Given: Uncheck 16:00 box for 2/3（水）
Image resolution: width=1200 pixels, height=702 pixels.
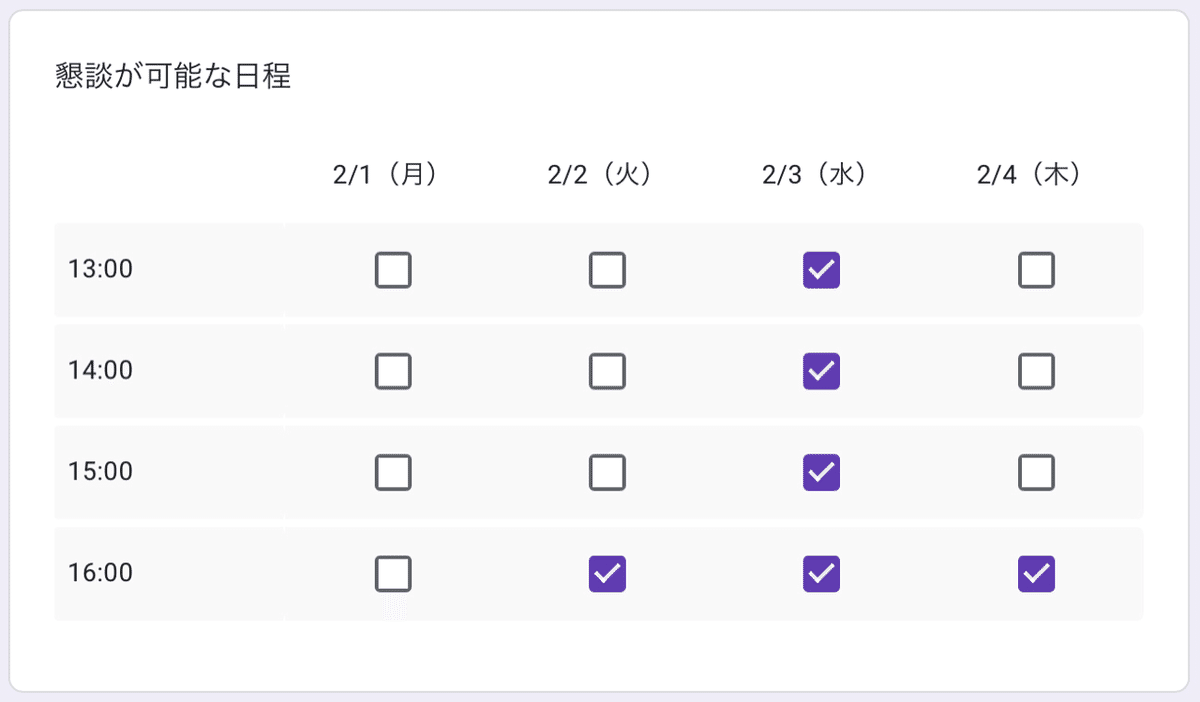Looking at the screenshot, I should click(x=821, y=574).
